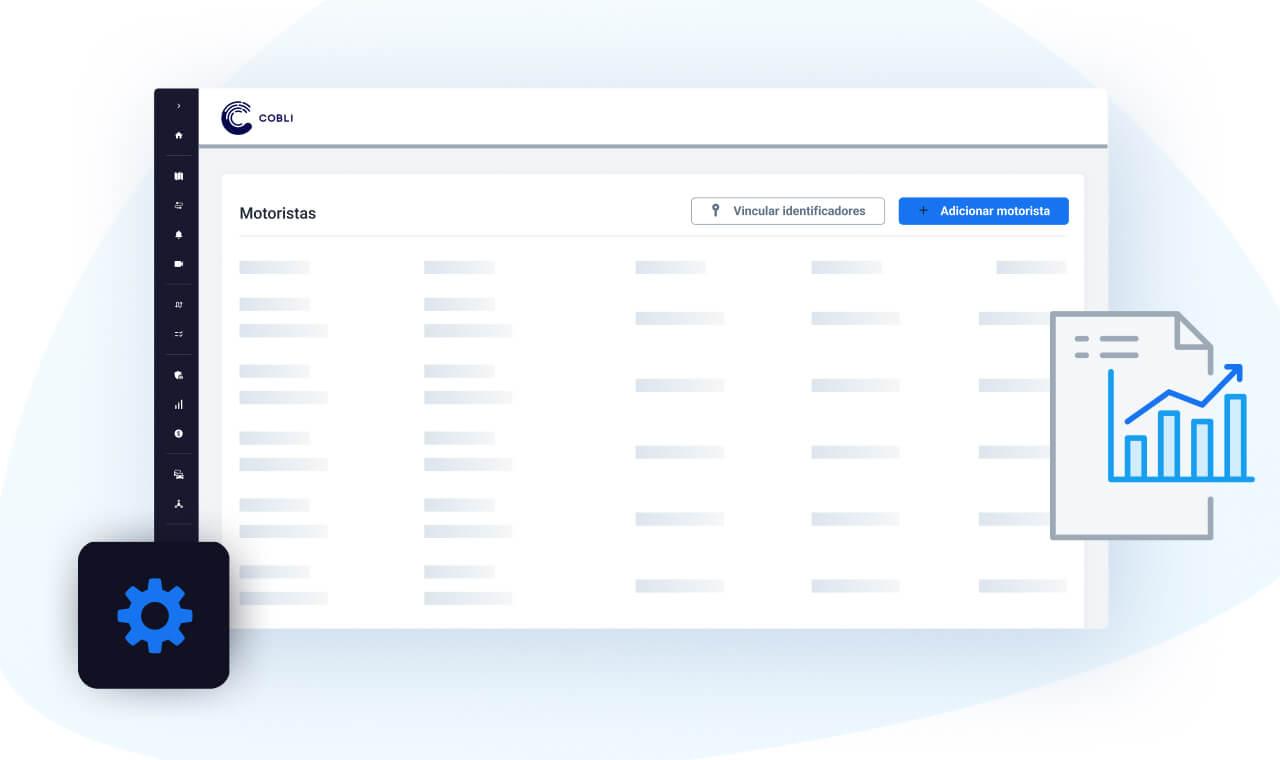This screenshot has width=1280, height=760.
Task: Click the shield icon in the sidebar
Action: (179, 375)
